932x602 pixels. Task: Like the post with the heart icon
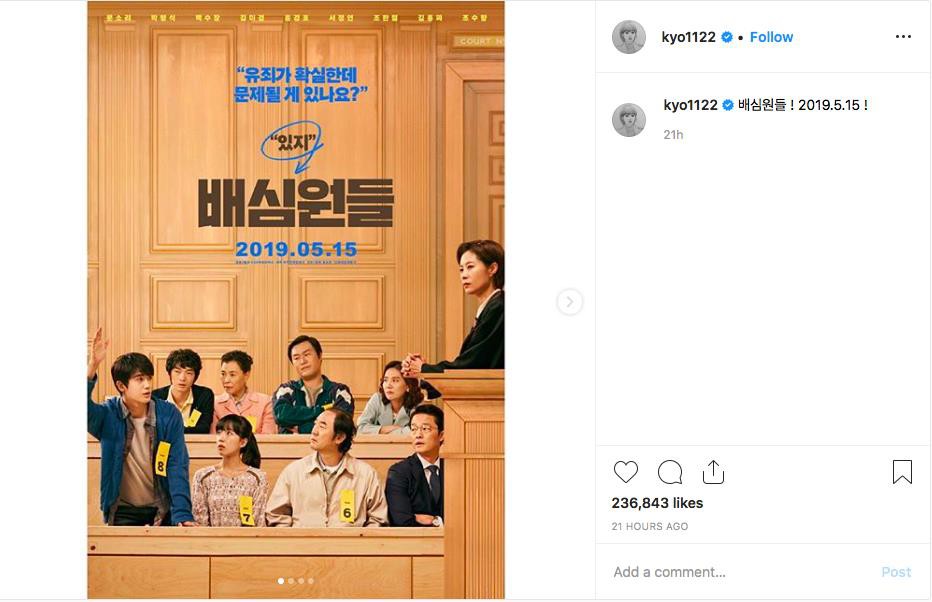coord(625,472)
